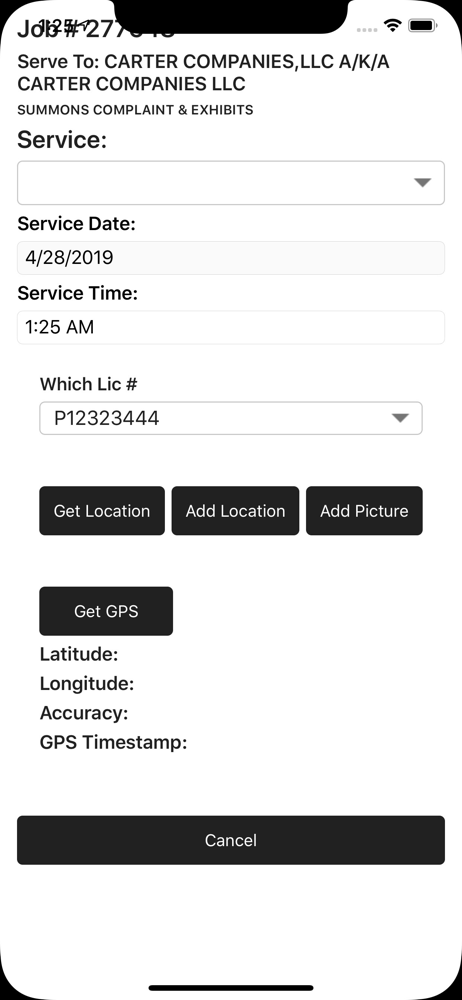This screenshot has width=462, height=1000.
Task: Edit the Service Time field 1:25 AM
Action: 230,327
